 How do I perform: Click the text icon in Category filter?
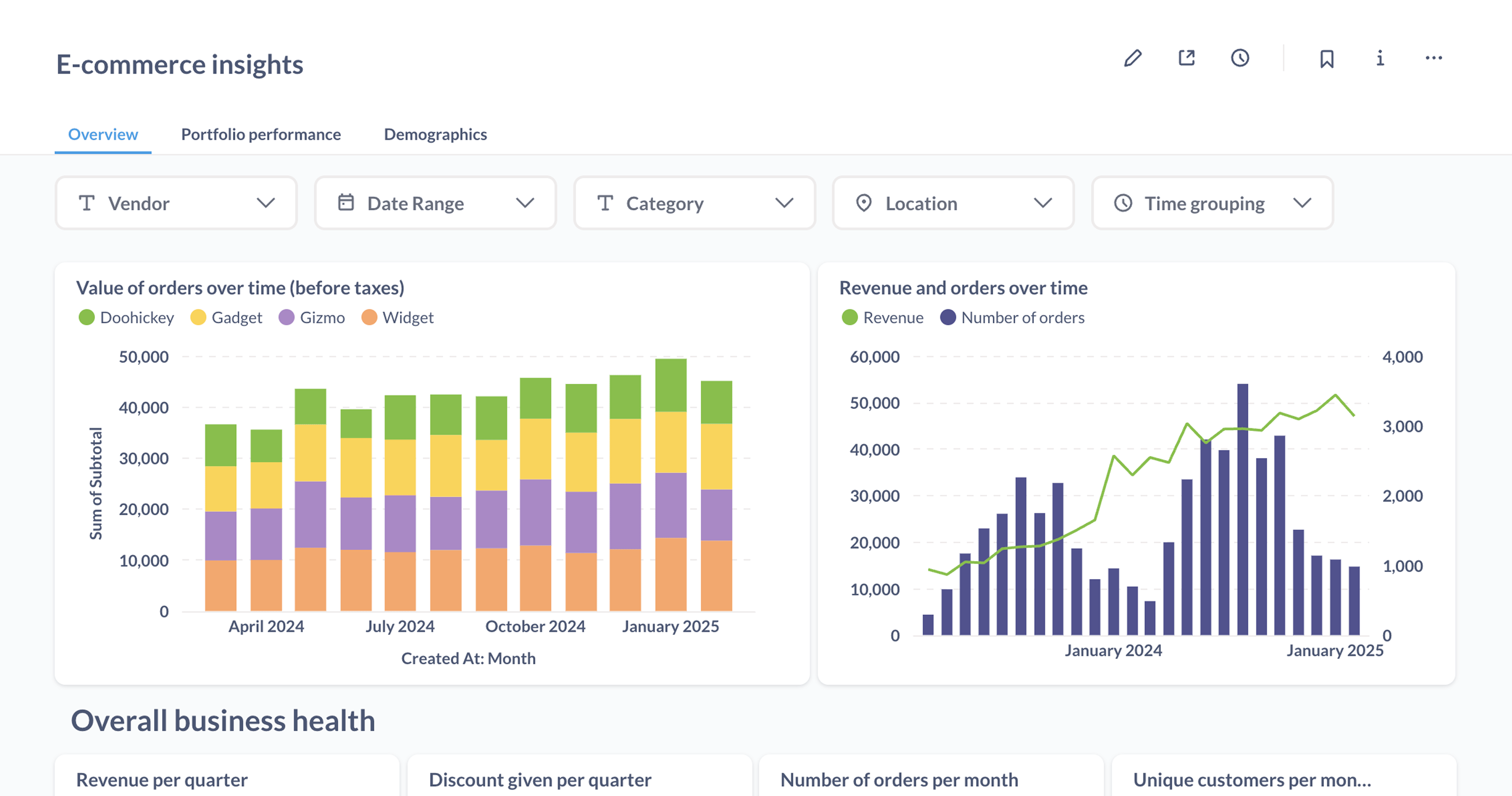click(x=605, y=203)
